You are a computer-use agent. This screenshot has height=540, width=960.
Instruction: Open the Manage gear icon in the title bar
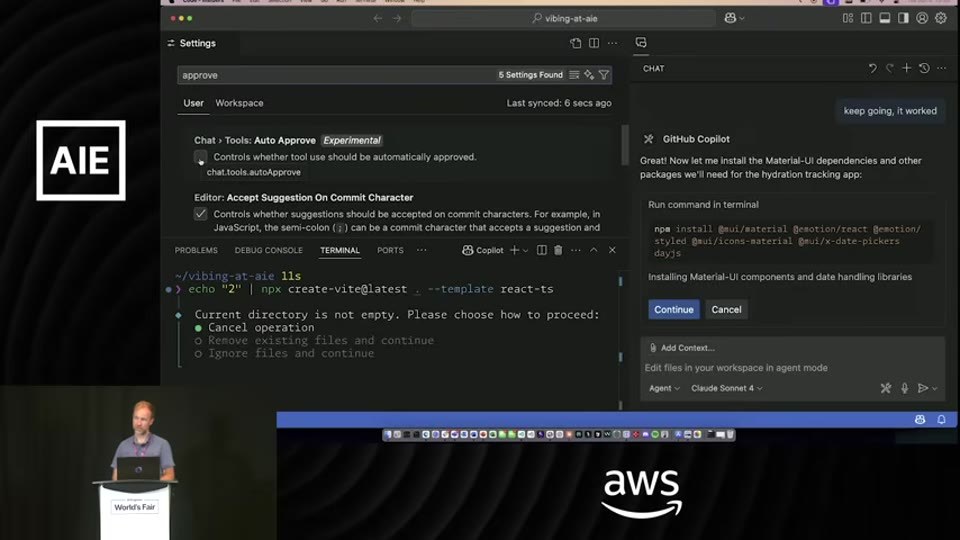(941, 18)
